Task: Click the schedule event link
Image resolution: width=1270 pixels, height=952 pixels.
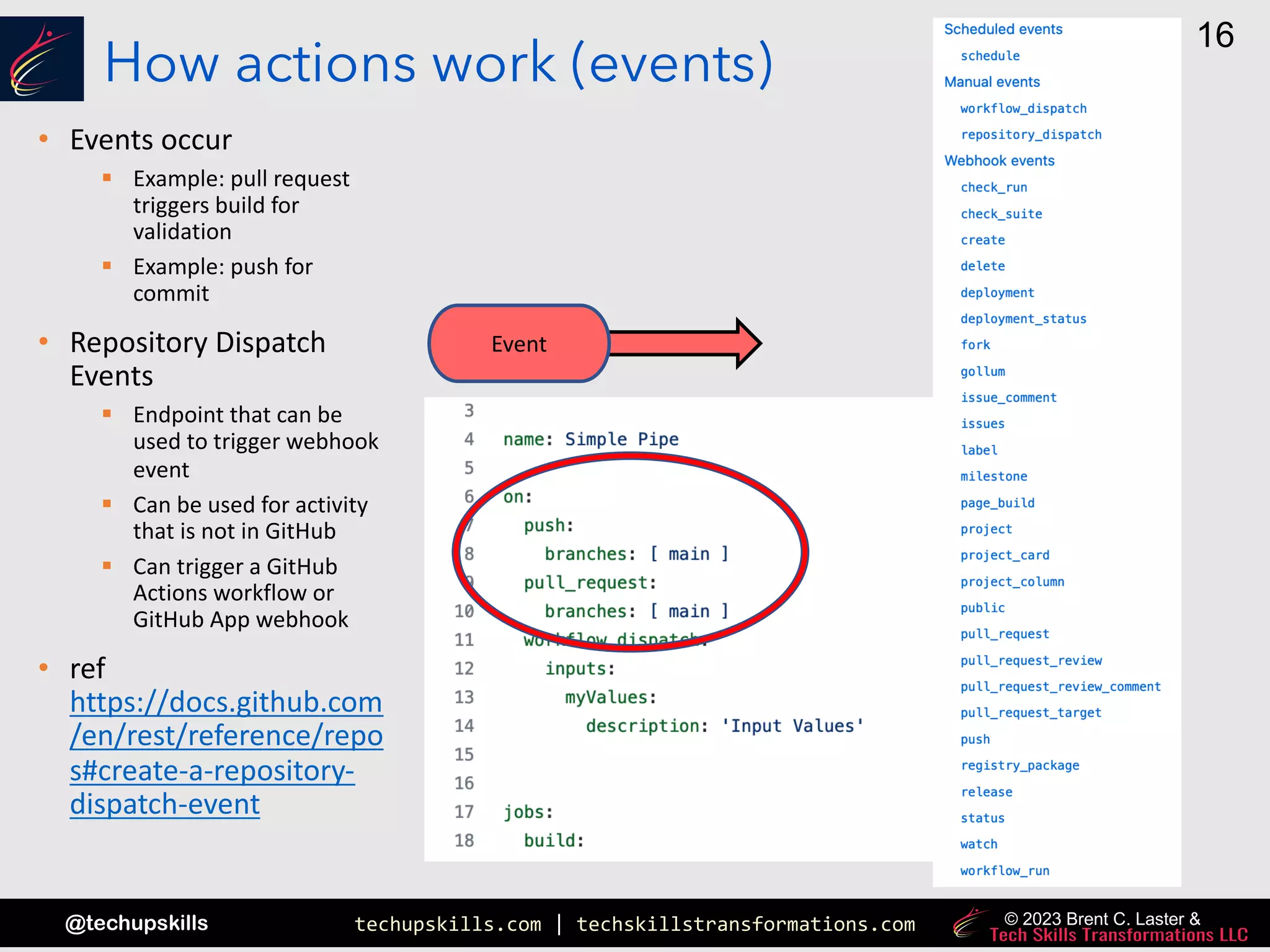Action: point(990,56)
